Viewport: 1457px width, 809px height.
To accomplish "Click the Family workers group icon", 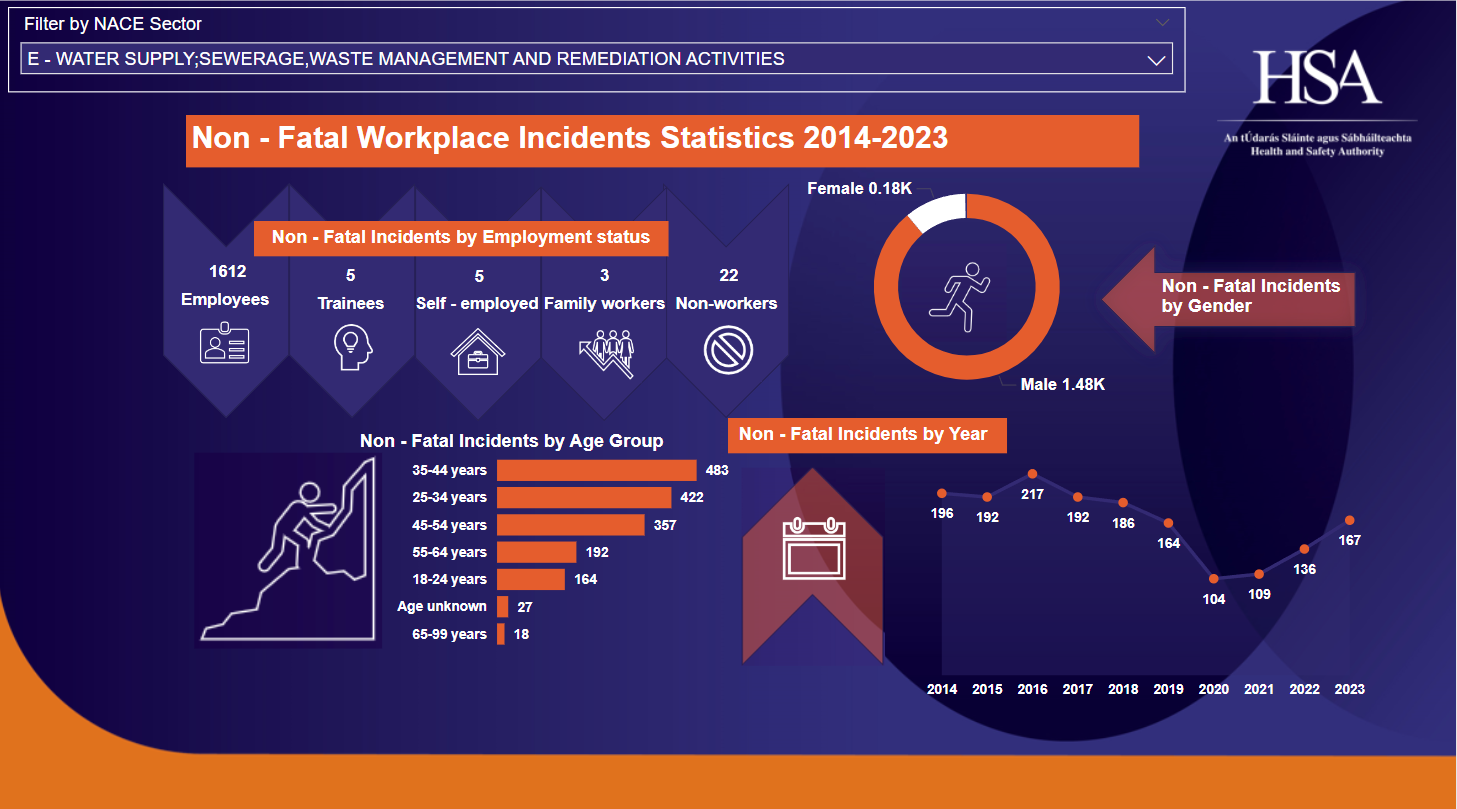I will point(605,352).
